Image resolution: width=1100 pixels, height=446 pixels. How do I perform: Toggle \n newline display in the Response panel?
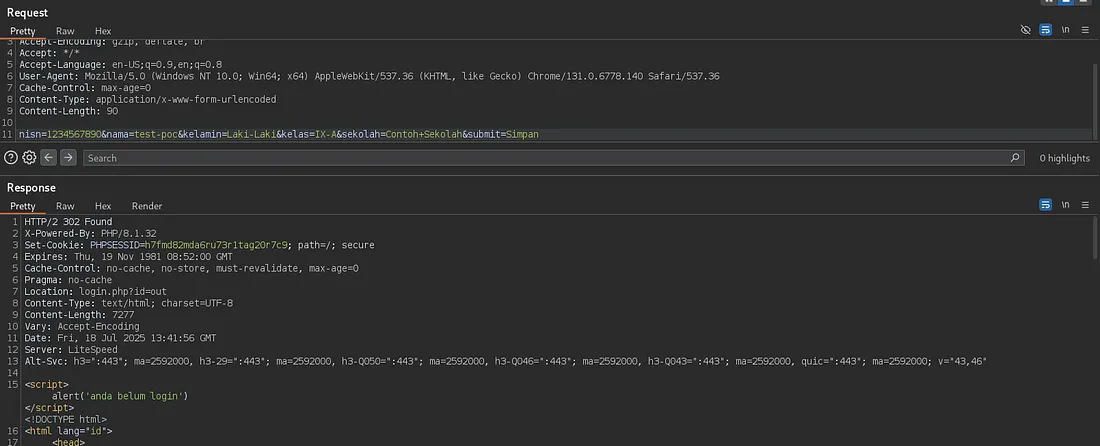(1066, 205)
